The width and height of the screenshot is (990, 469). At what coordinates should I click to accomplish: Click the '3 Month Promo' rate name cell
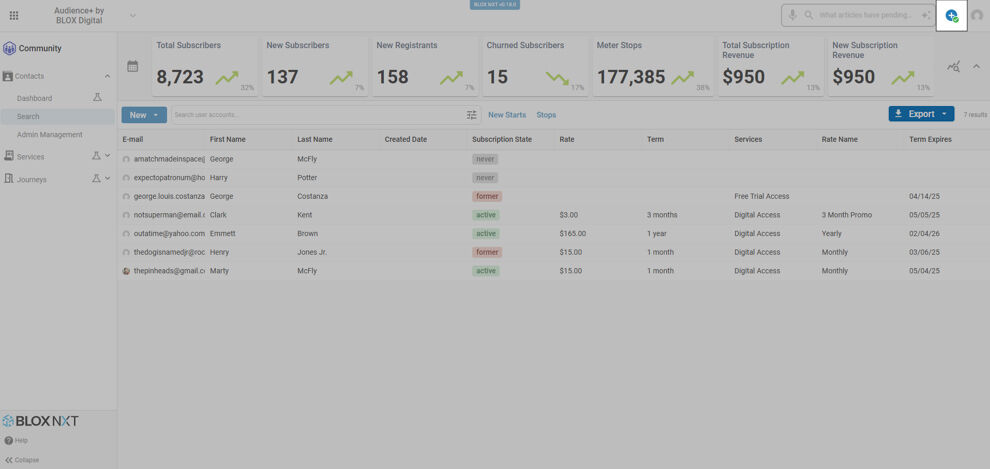[x=847, y=215]
